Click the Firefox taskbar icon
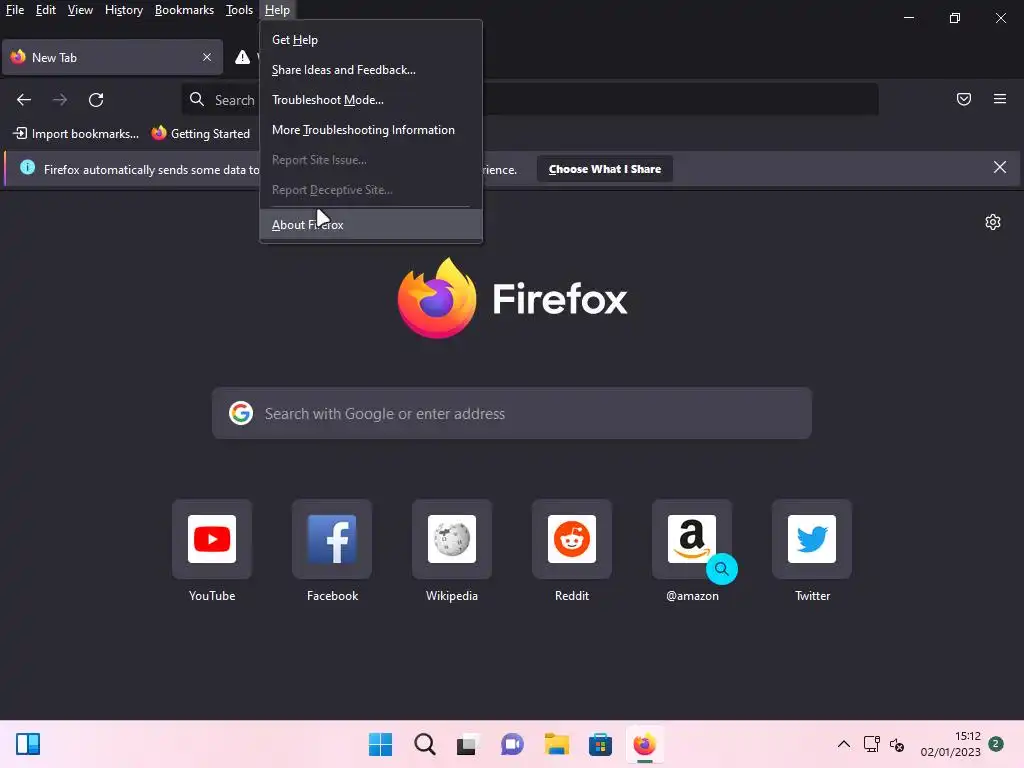This screenshot has width=1024, height=768. coord(644,744)
